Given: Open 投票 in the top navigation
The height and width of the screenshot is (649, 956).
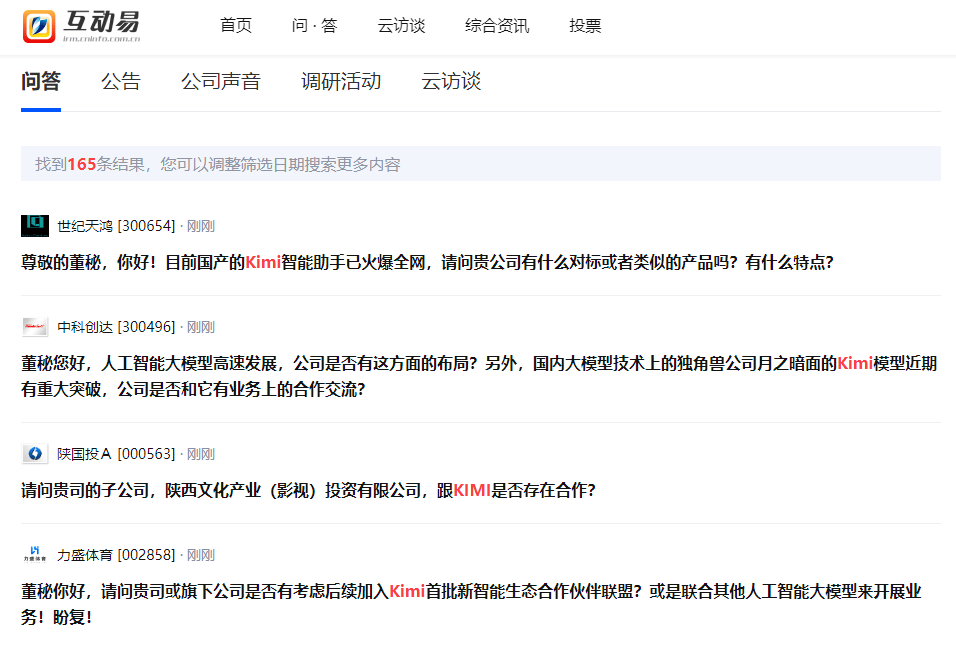Looking at the screenshot, I should [585, 26].
